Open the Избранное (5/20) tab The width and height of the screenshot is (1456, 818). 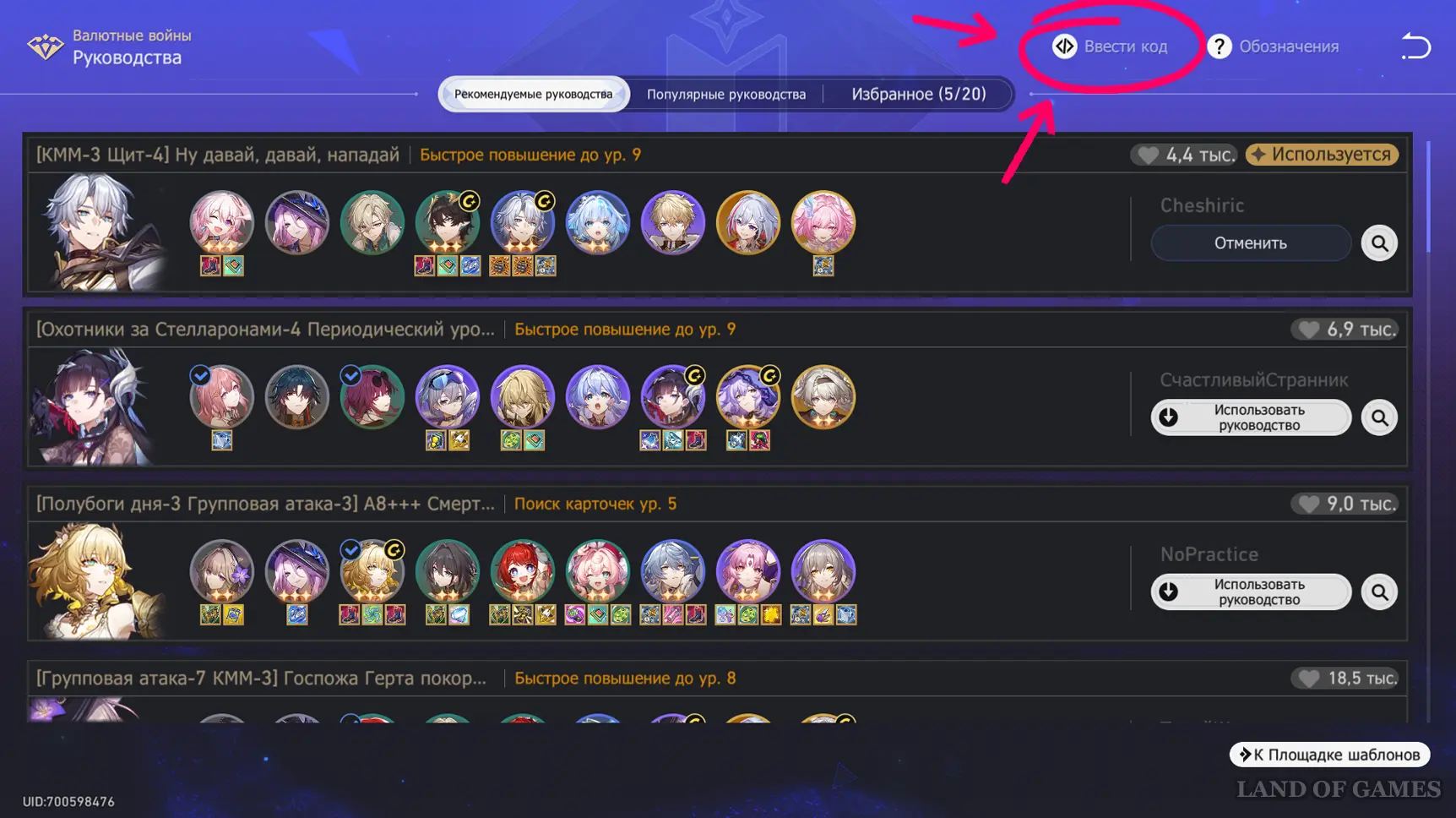[x=918, y=94]
